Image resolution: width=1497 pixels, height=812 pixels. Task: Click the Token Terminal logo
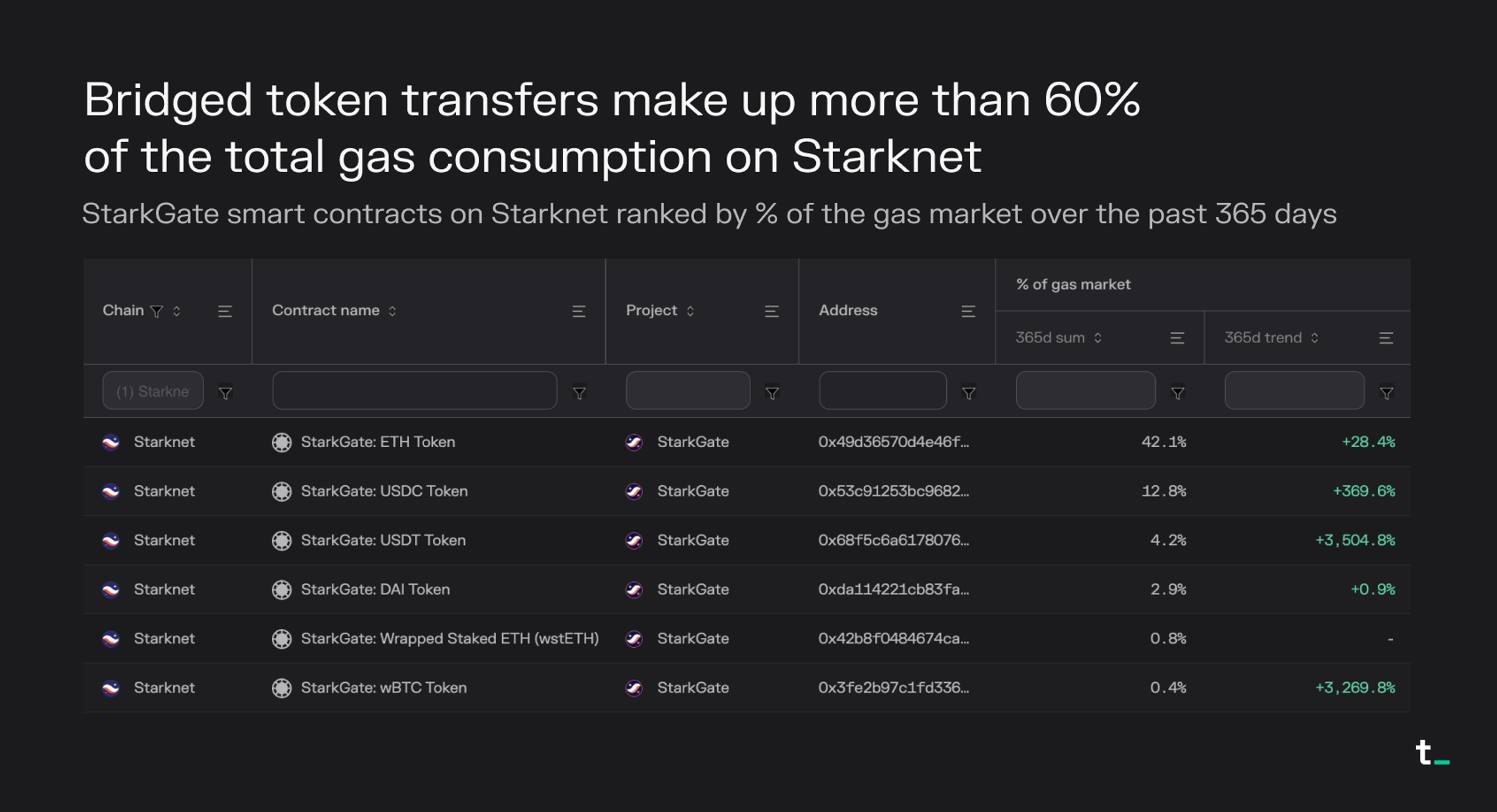pos(1432,753)
